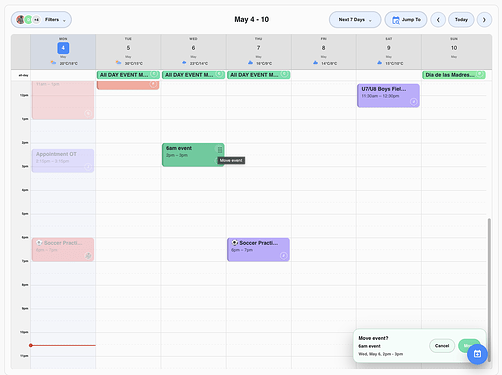Select Sunday May 10 date header
The width and height of the screenshot is (502, 375).
click(x=454, y=48)
